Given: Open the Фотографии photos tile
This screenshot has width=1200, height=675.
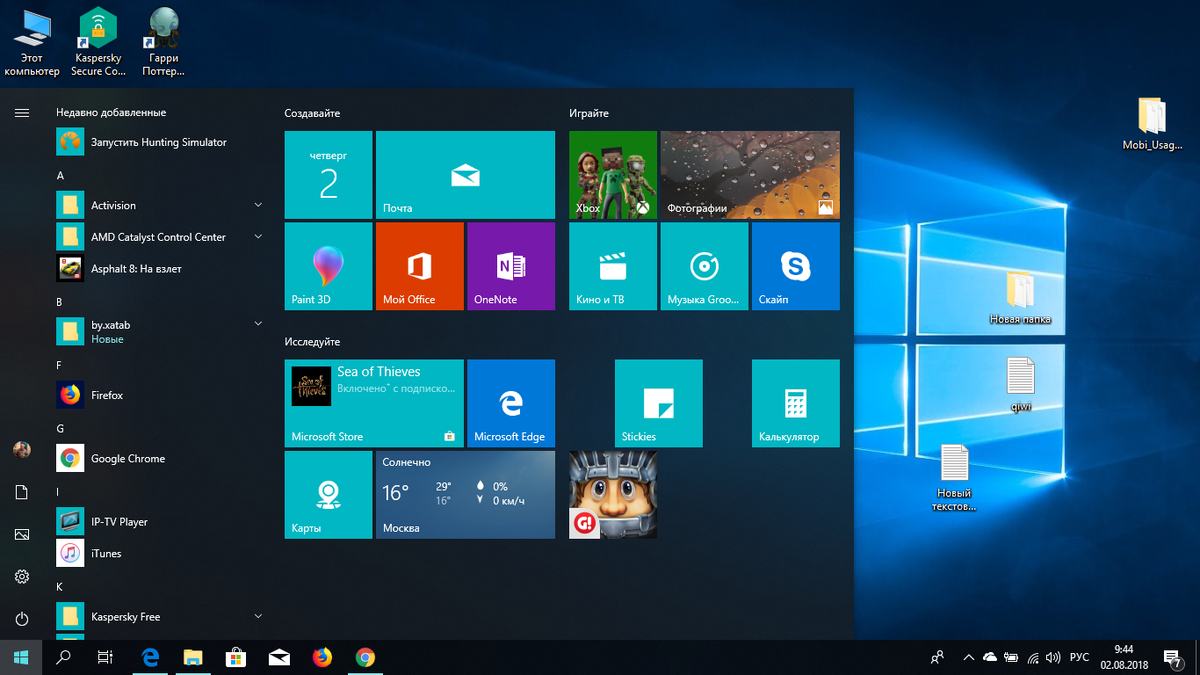Looking at the screenshot, I should tap(750, 175).
